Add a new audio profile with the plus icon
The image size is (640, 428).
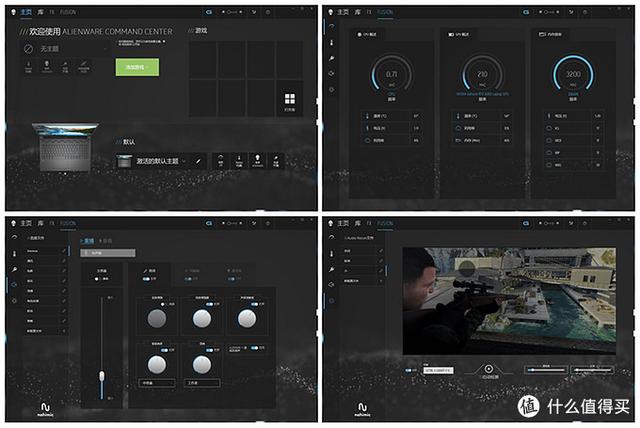pos(64,331)
